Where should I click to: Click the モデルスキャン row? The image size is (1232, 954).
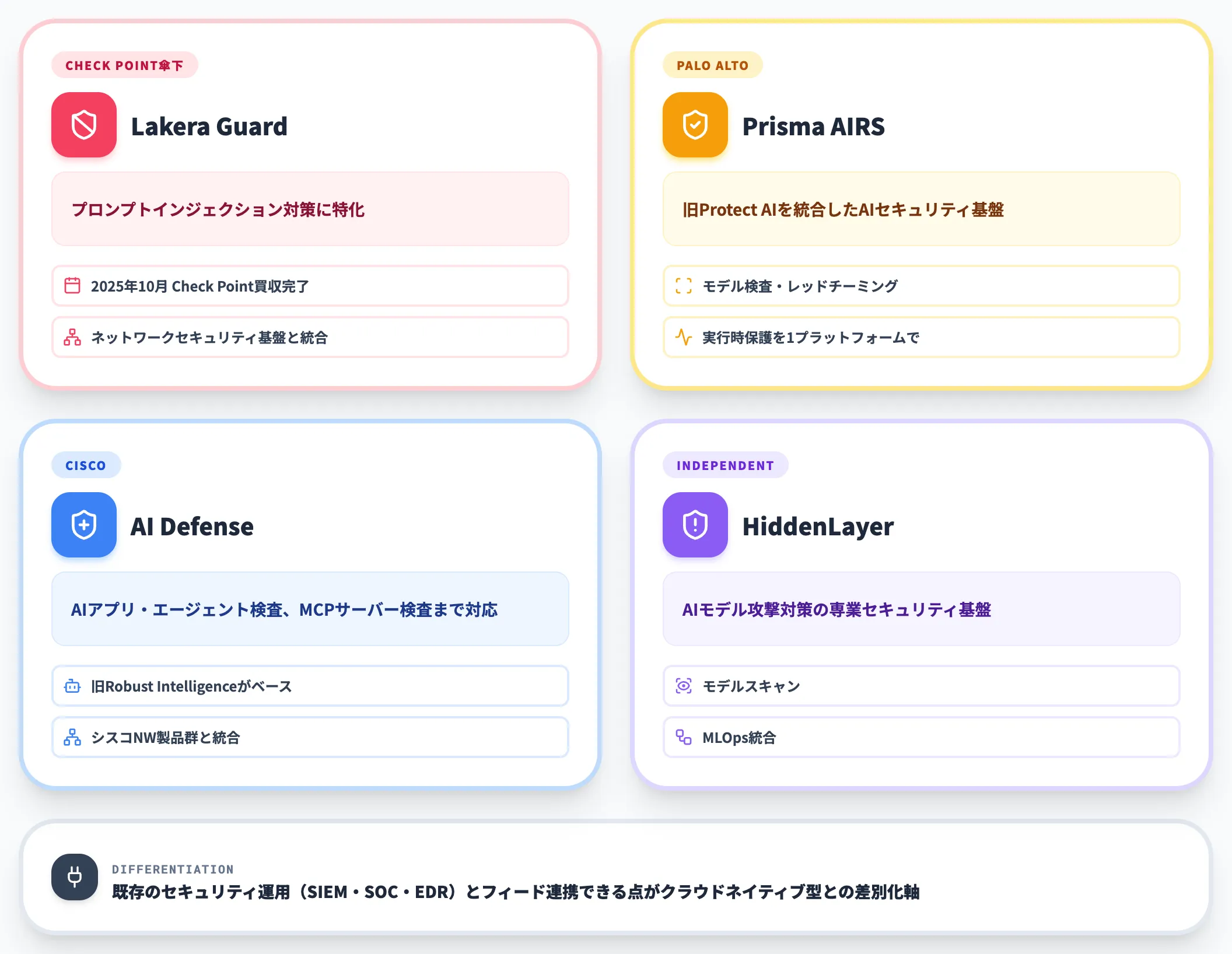(922, 686)
